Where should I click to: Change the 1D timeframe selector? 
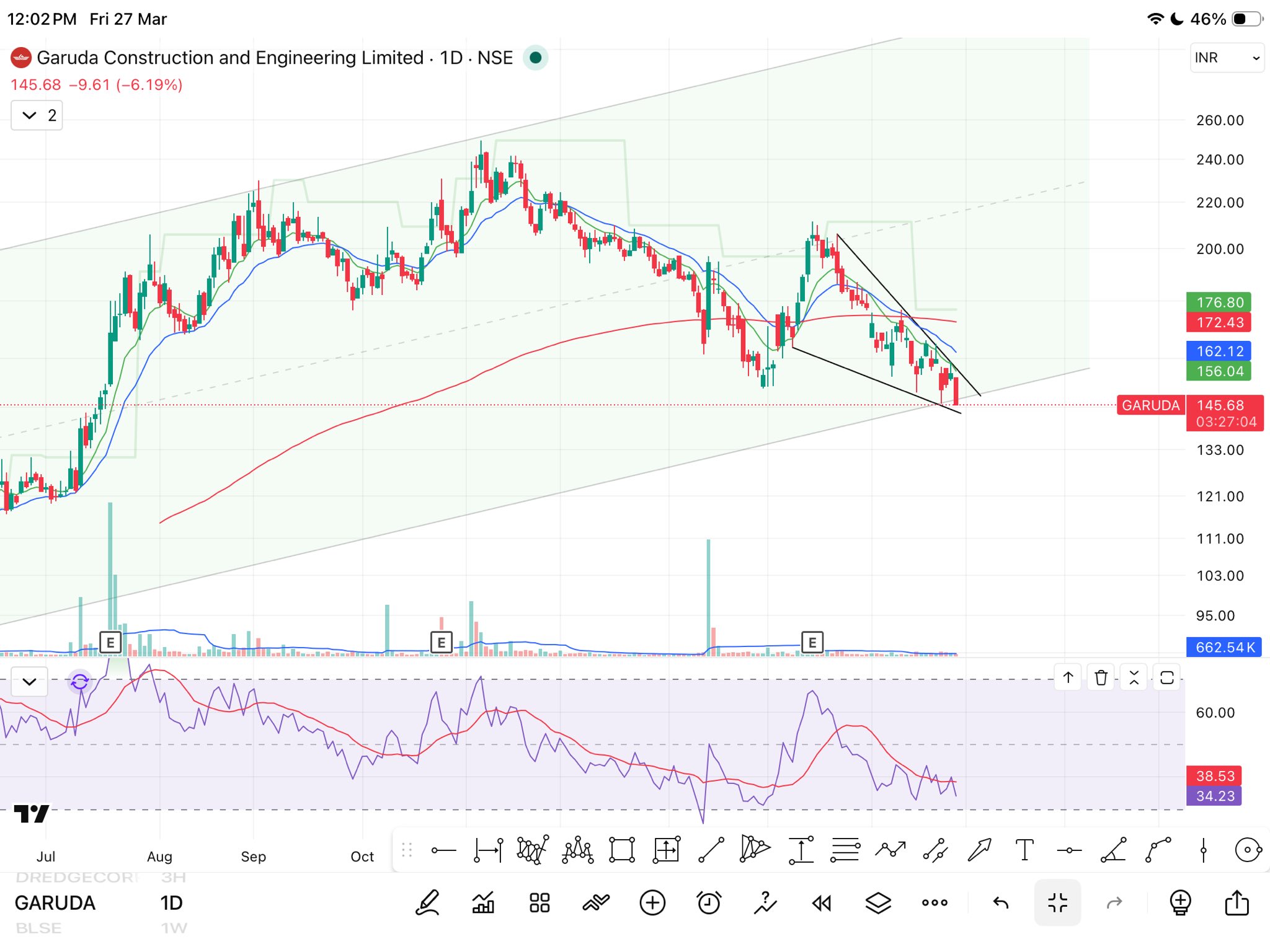(171, 903)
